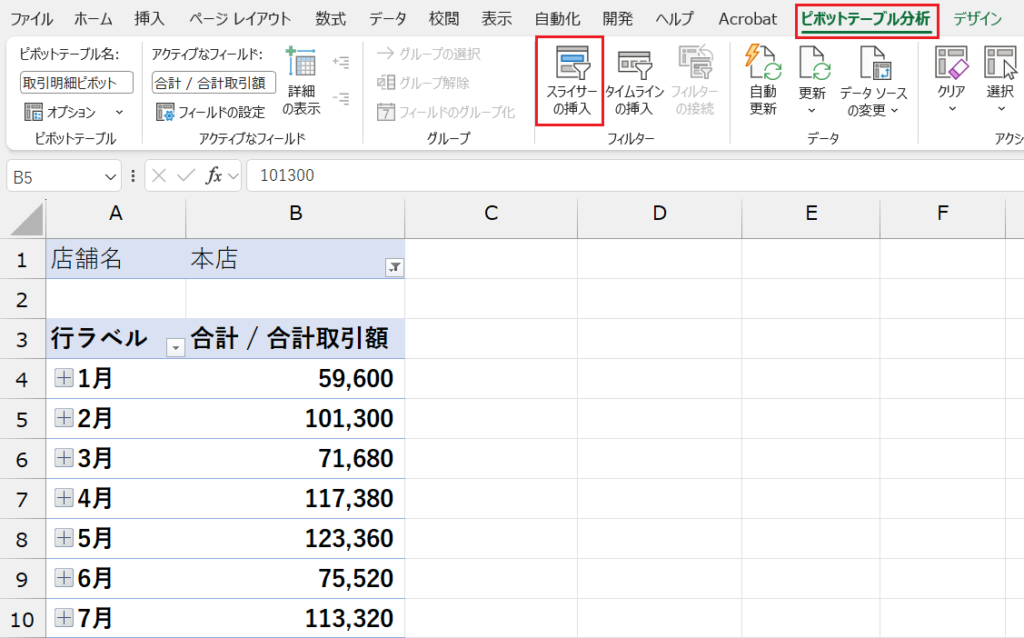Image resolution: width=1024 pixels, height=638 pixels.
Task: Click the スライサーの挿入 (Insert Slicer) icon
Action: 571,65
